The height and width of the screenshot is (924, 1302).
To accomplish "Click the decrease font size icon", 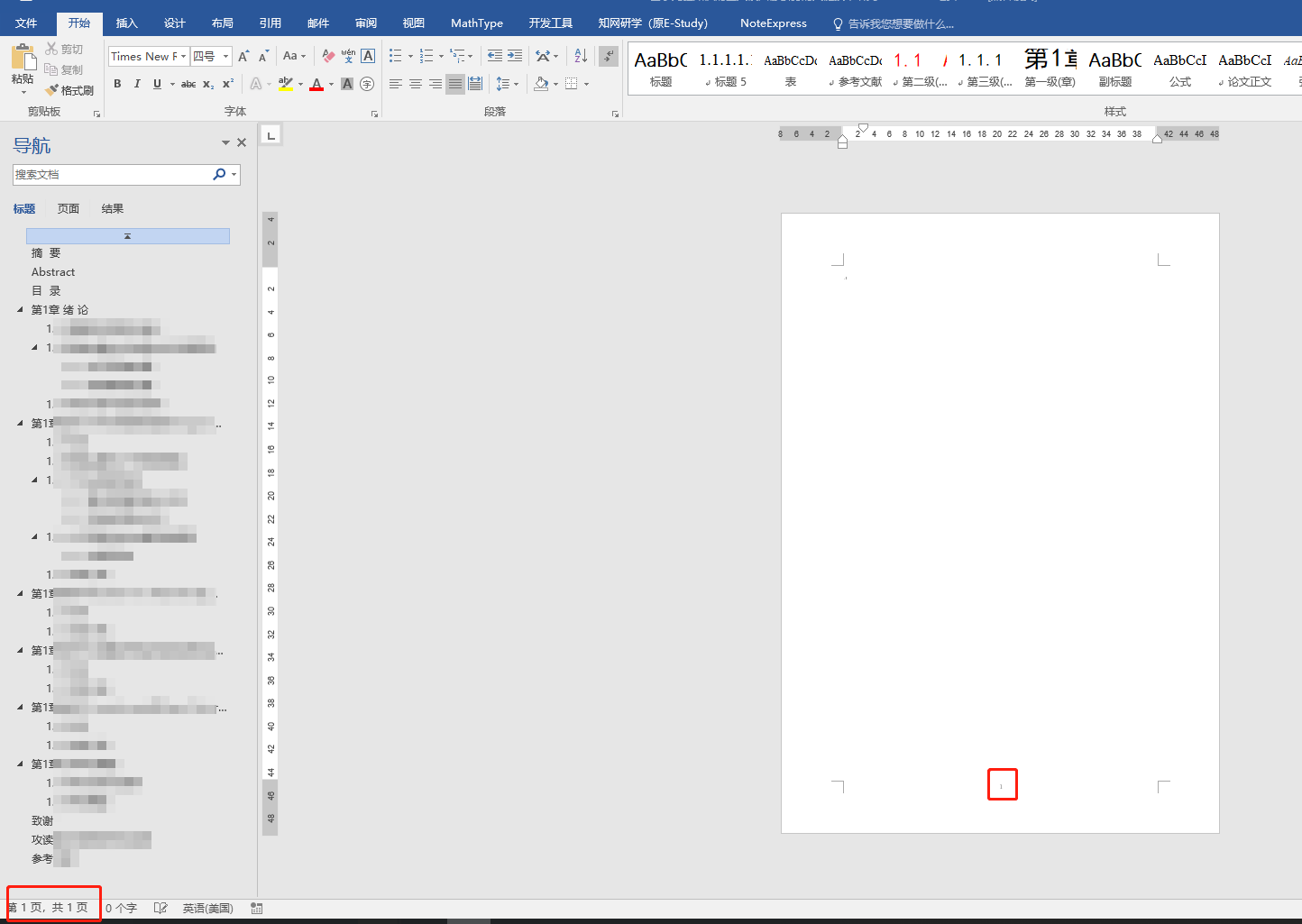I will (x=263, y=56).
